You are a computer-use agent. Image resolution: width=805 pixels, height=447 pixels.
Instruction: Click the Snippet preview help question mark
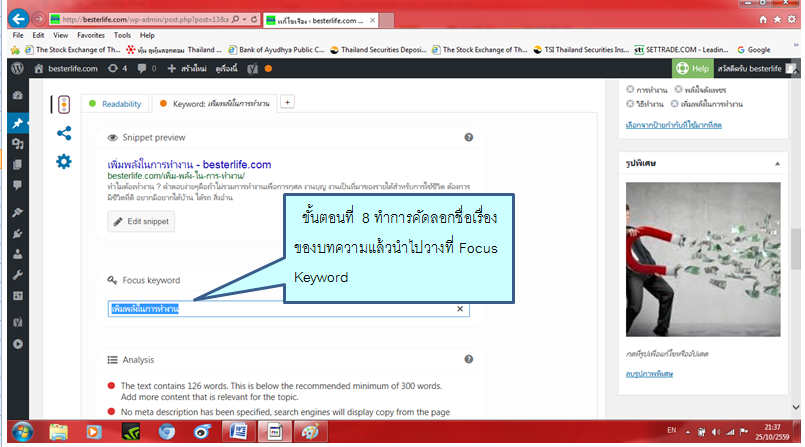click(469, 137)
